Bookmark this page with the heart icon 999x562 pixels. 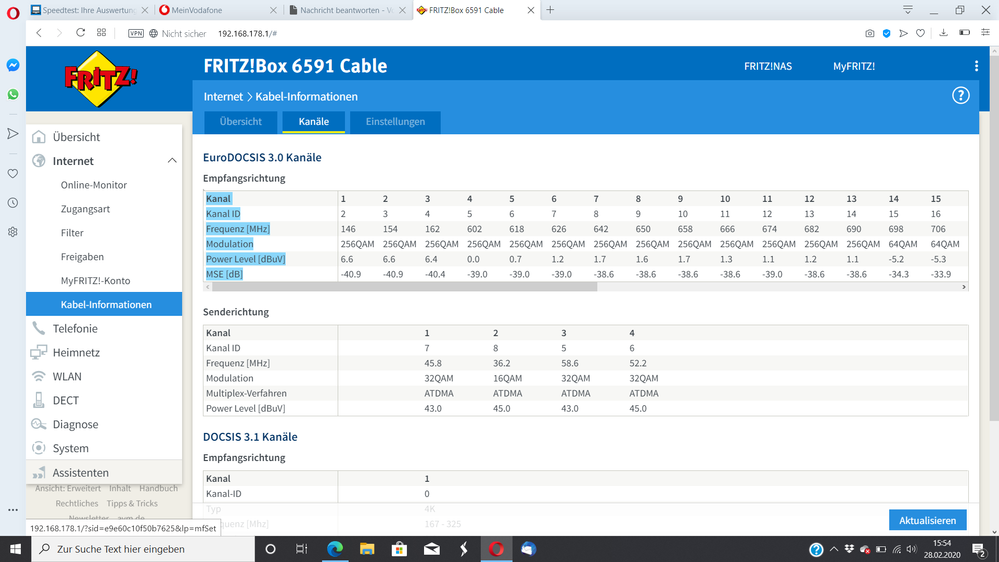point(921,33)
